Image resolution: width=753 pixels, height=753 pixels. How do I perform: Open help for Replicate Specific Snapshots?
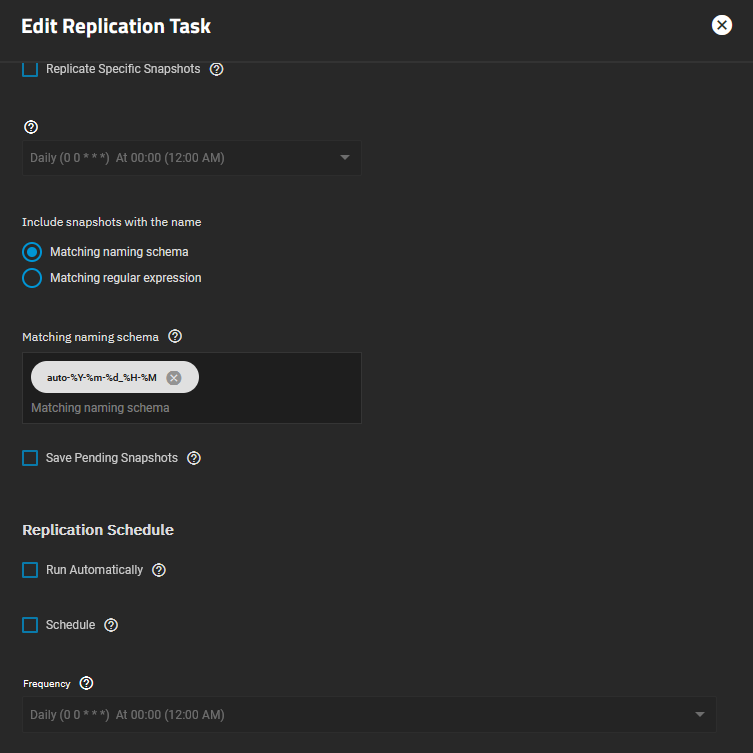(x=216, y=70)
